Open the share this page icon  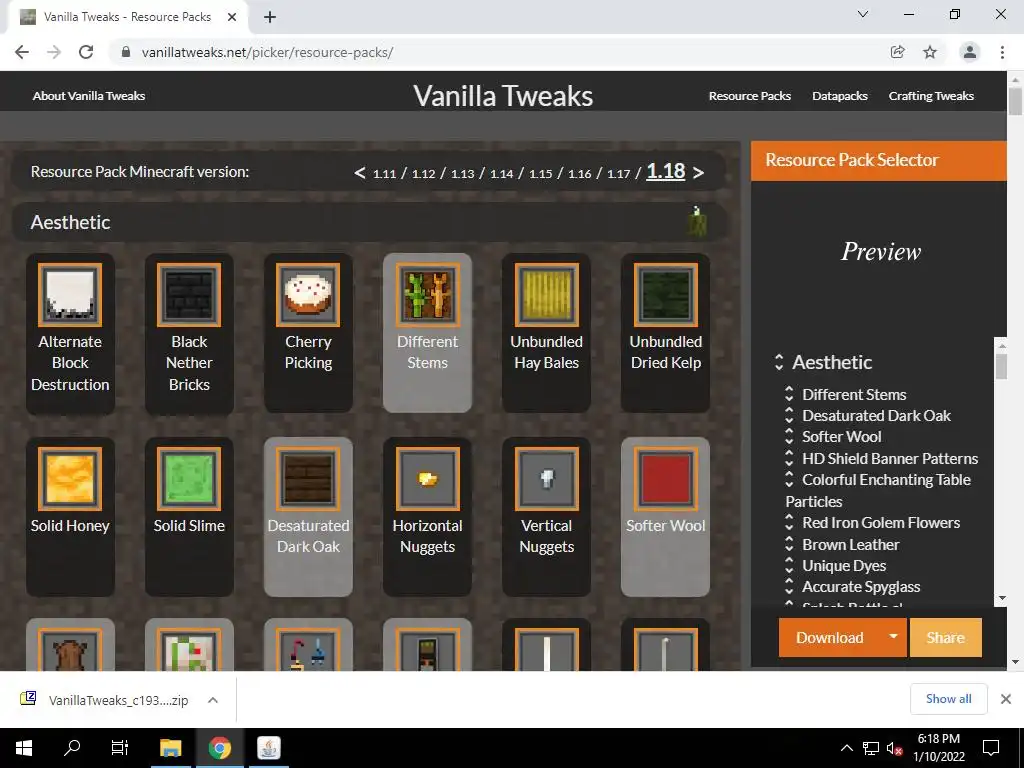click(x=898, y=52)
